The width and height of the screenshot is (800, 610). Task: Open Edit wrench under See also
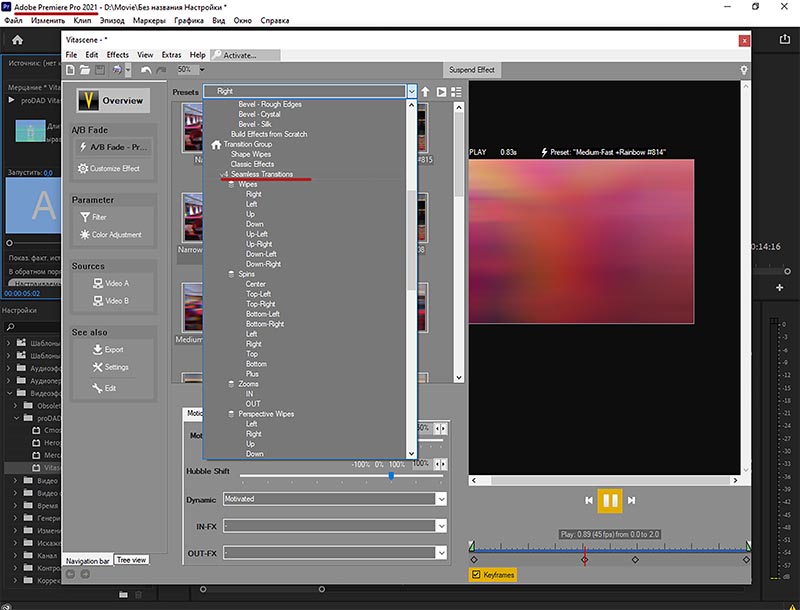tap(104, 388)
